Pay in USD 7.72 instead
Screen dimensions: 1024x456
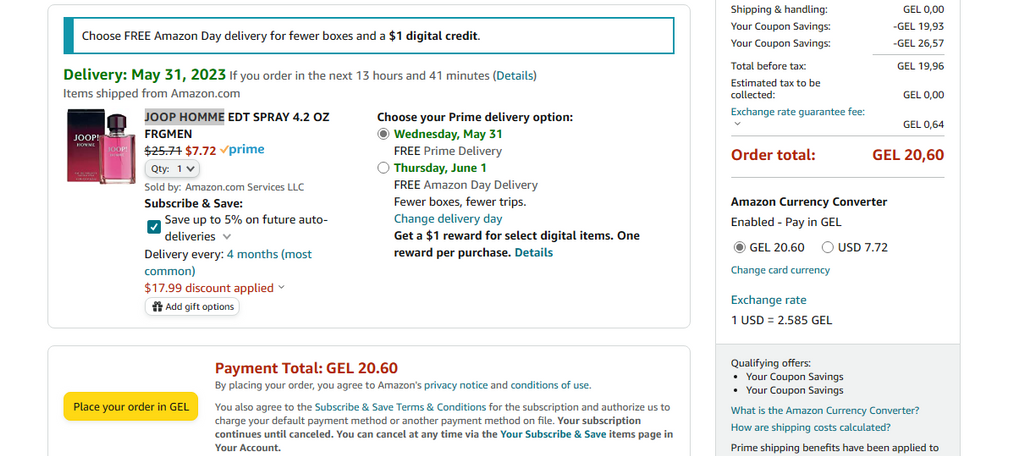(x=828, y=247)
